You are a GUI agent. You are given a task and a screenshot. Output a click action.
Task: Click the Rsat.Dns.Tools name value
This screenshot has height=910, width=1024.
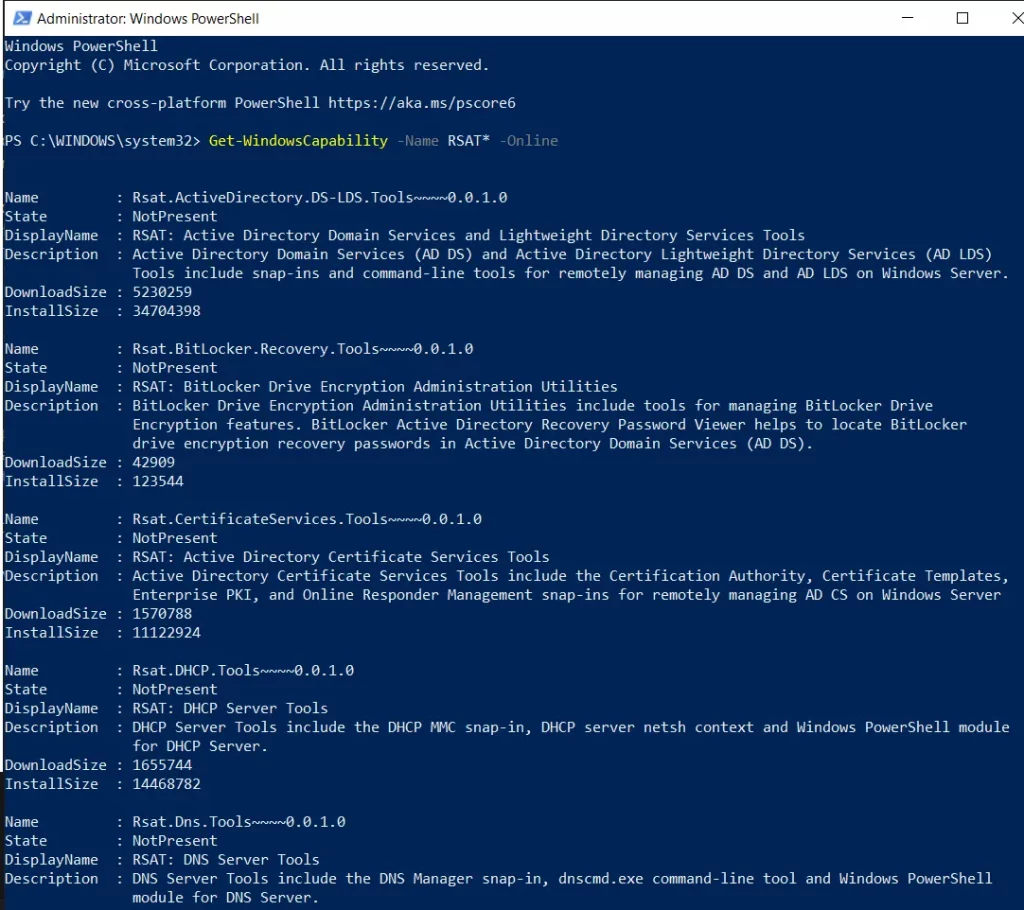pos(238,821)
